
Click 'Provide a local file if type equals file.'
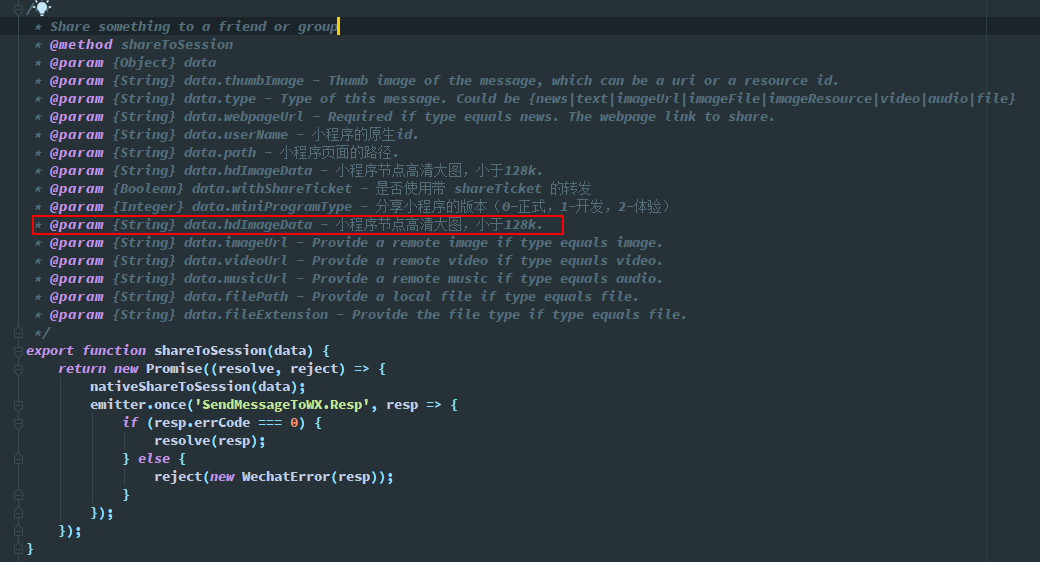[475, 296]
